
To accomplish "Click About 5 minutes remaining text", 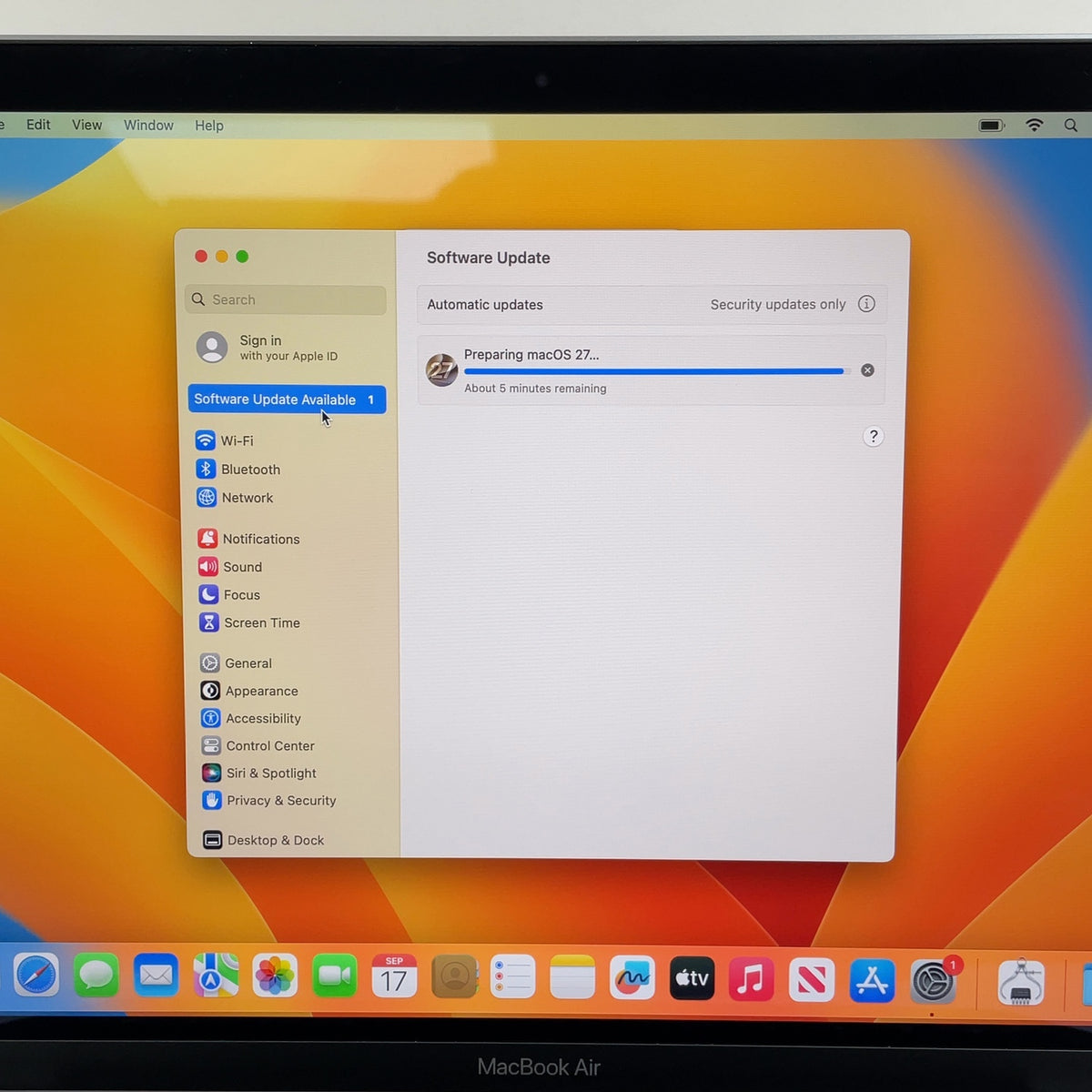I will tap(535, 389).
